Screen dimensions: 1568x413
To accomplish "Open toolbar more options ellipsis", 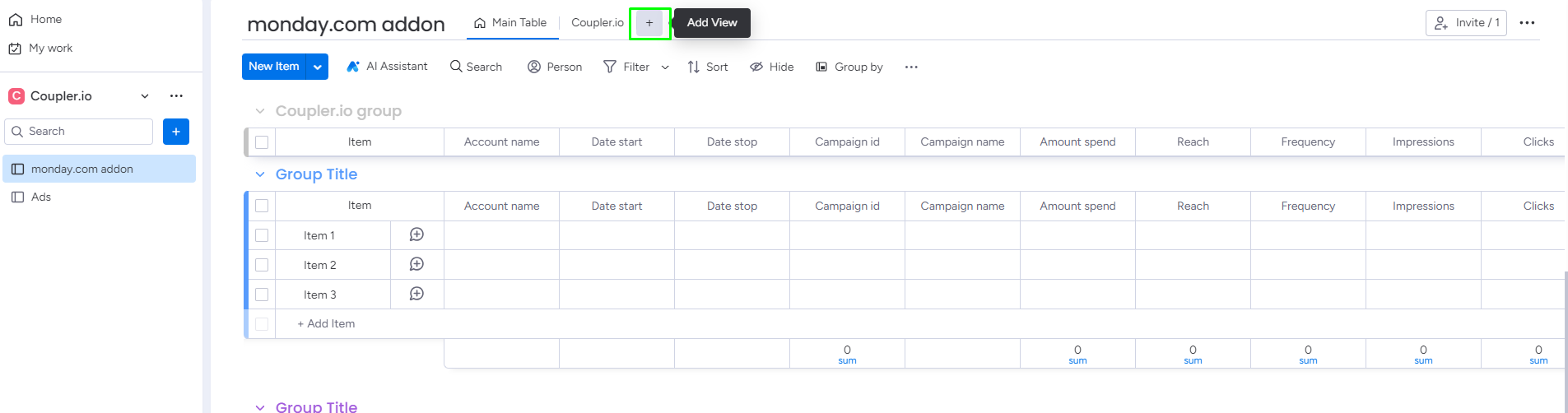I will [910, 67].
